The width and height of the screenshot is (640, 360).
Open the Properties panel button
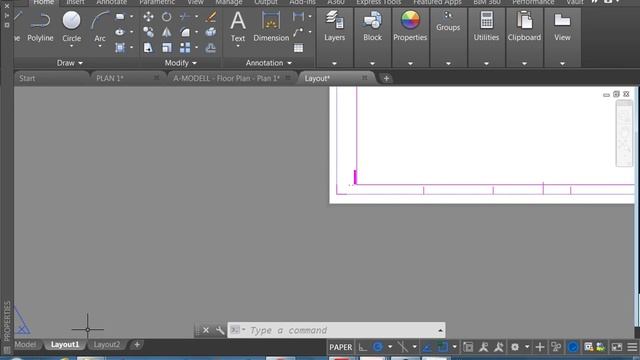[410, 26]
